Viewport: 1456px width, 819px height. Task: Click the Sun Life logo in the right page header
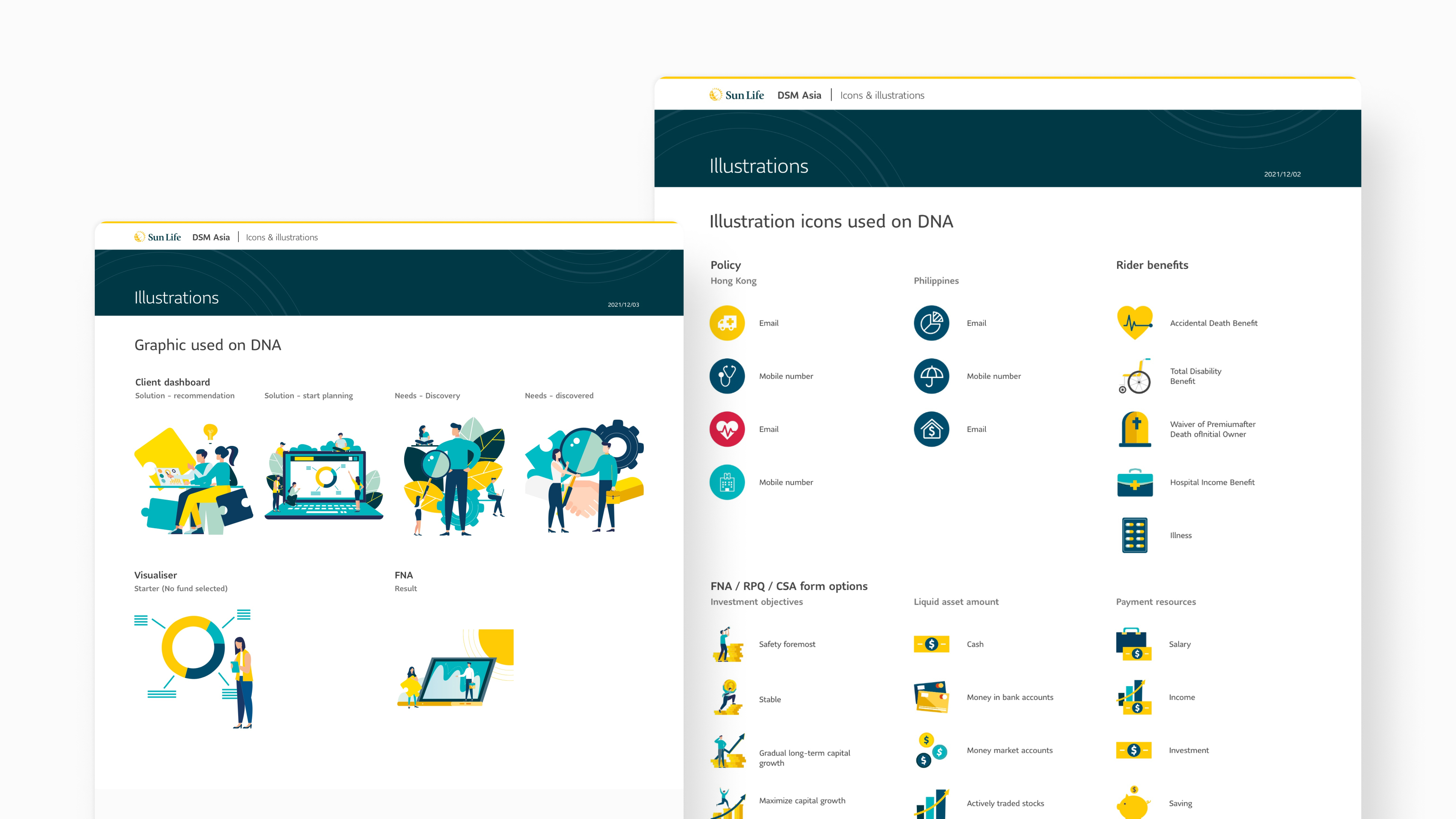[736, 95]
